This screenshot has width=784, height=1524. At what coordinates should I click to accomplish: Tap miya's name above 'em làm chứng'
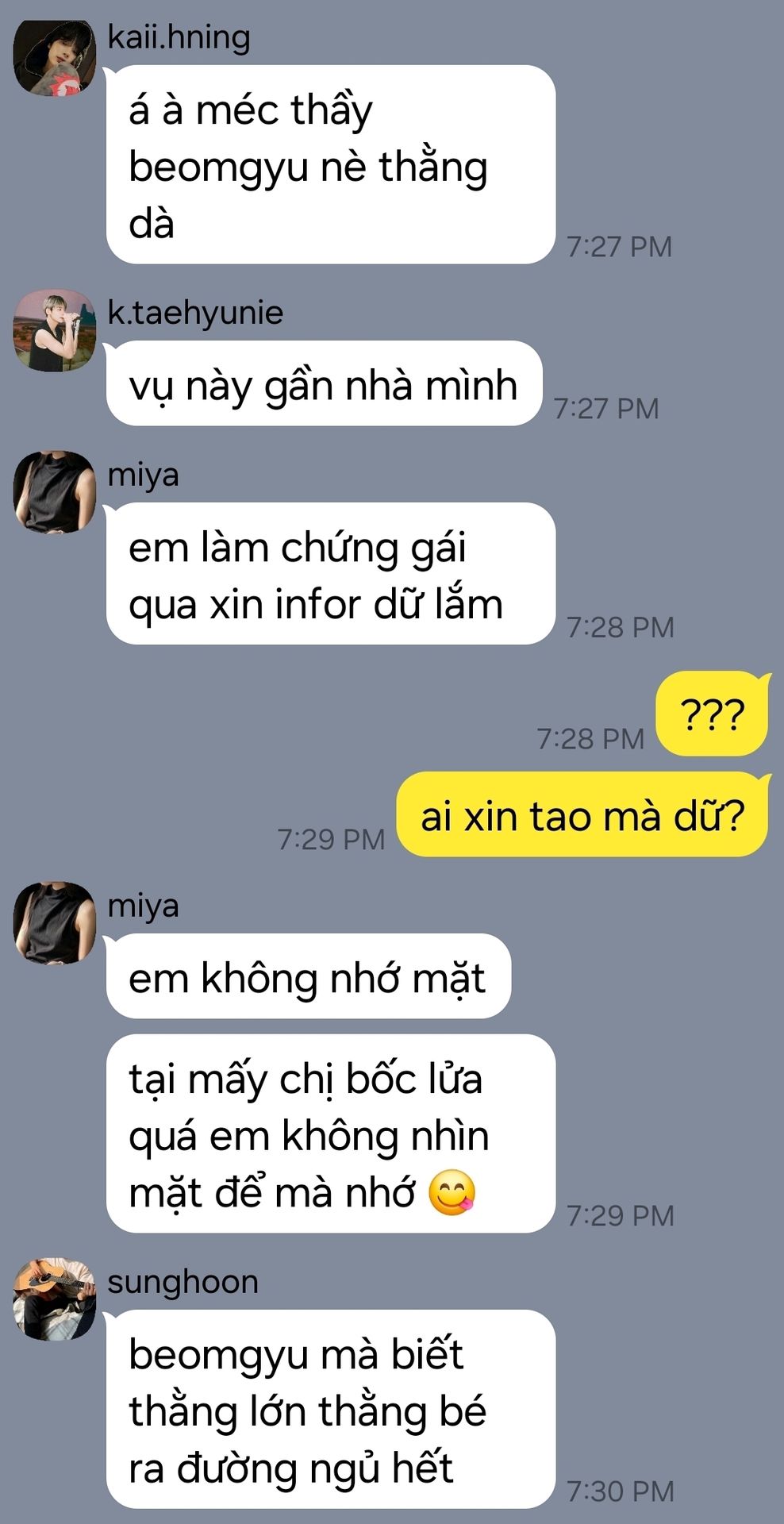pyautogui.click(x=144, y=475)
